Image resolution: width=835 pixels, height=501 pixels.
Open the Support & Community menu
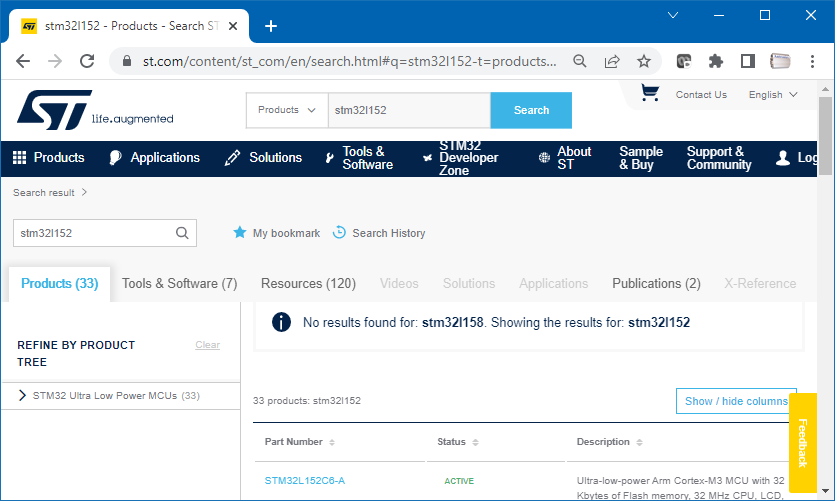tap(719, 158)
